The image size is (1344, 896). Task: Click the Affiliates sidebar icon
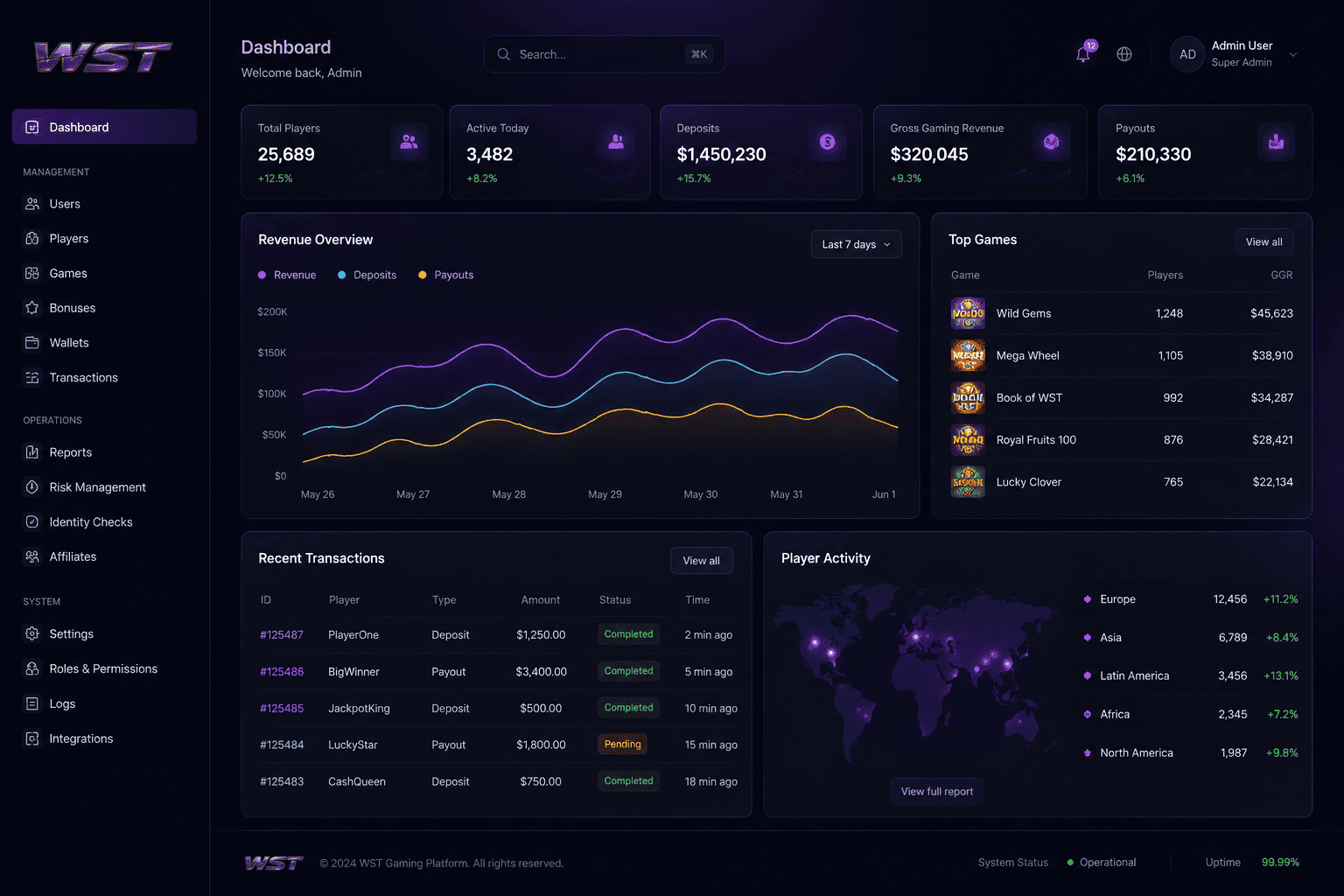point(32,556)
